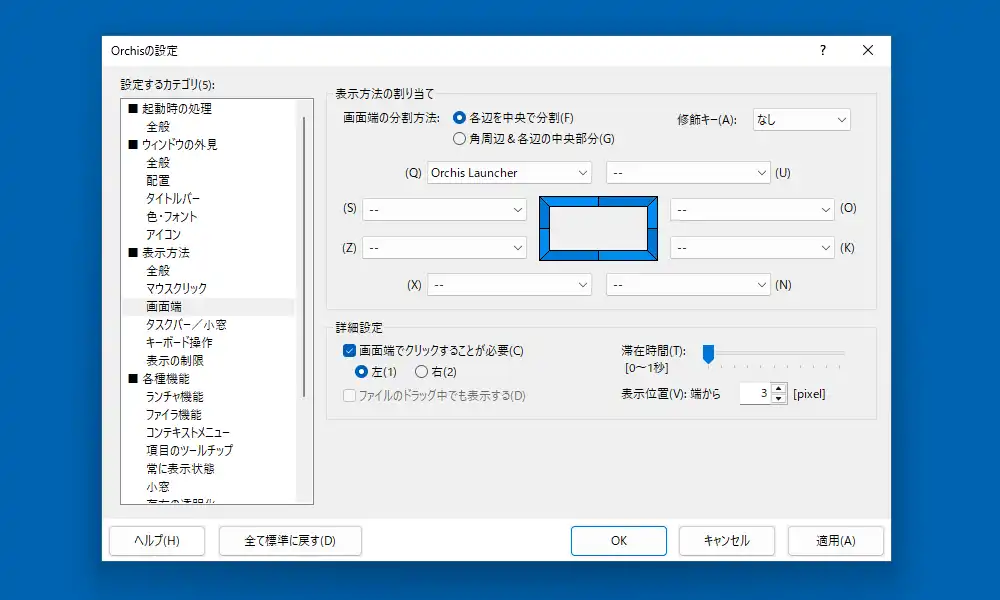Click 全て標準に戻す(D) button

pos(290,541)
